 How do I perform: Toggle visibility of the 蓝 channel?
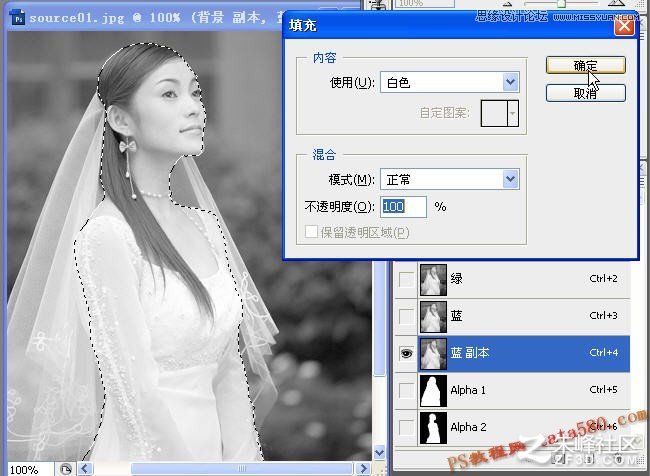(406, 316)
